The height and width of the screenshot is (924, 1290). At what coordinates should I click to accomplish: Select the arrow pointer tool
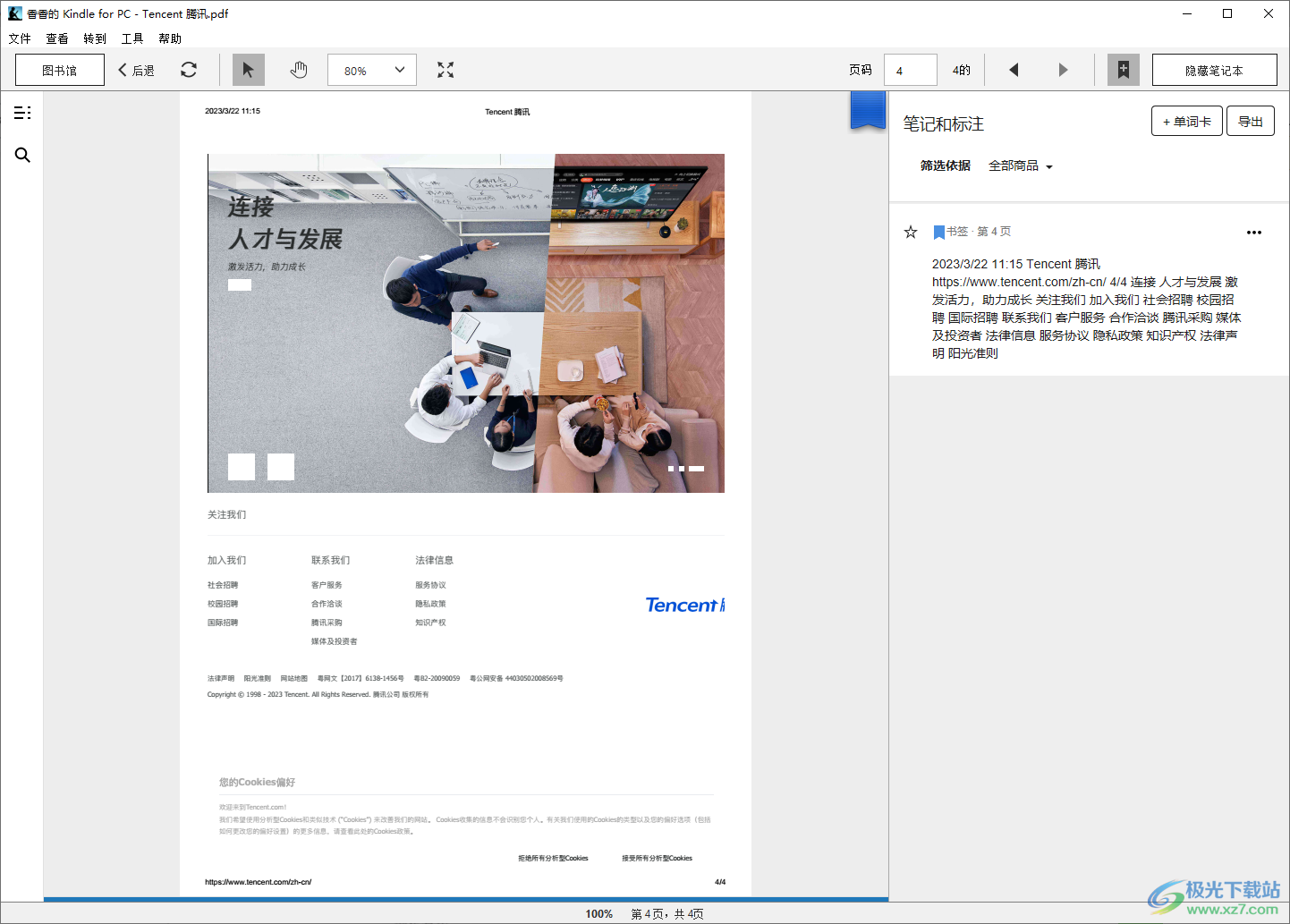click(249, 70)
